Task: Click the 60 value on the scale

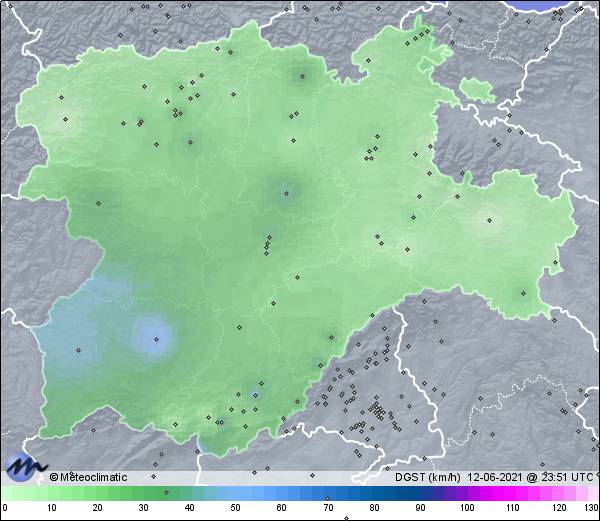Action: [282, 508]
